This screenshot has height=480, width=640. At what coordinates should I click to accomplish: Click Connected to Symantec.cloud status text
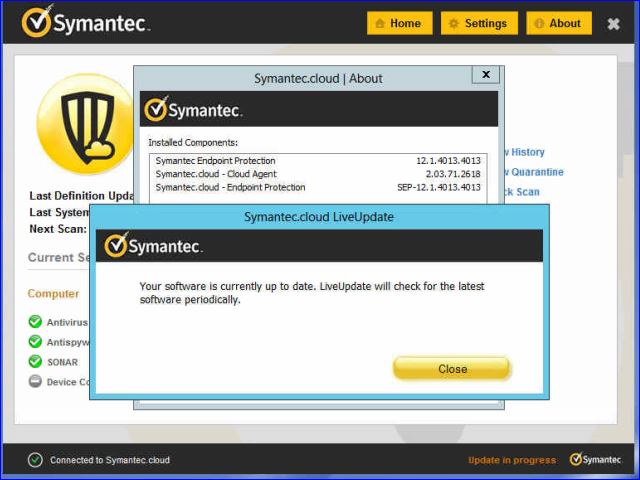110,460
